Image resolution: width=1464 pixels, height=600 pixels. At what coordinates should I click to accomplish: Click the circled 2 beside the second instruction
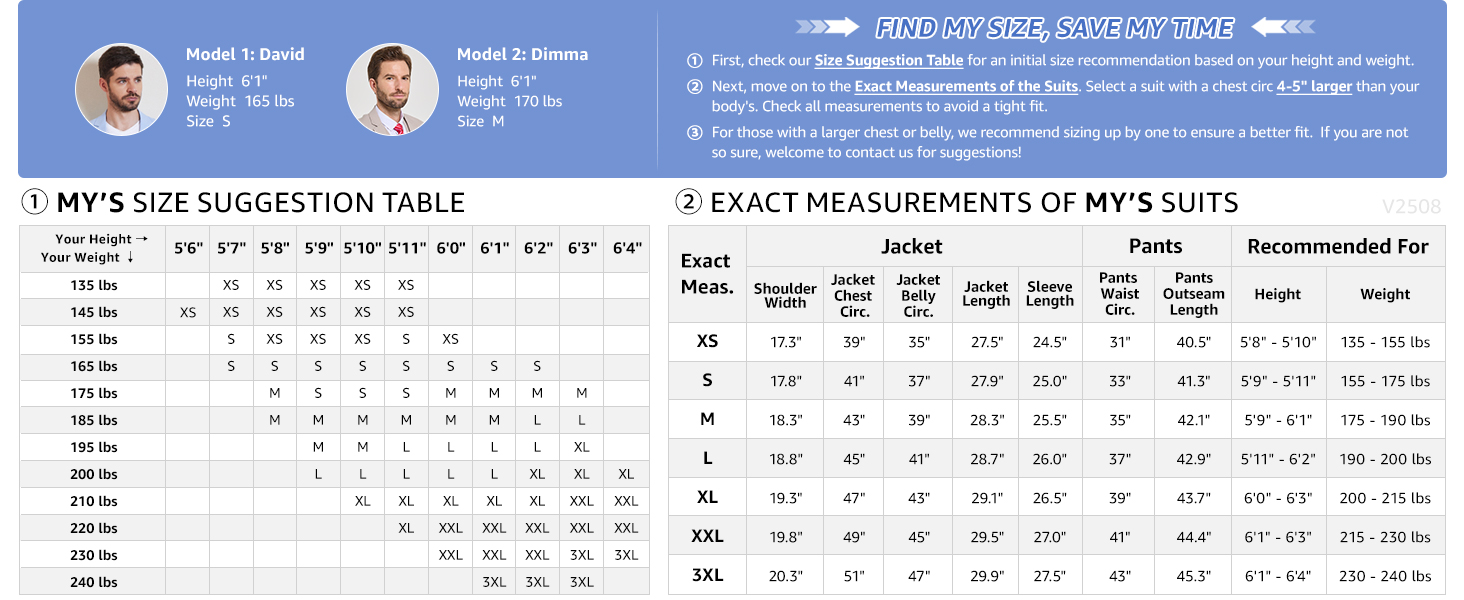(695, 87)
